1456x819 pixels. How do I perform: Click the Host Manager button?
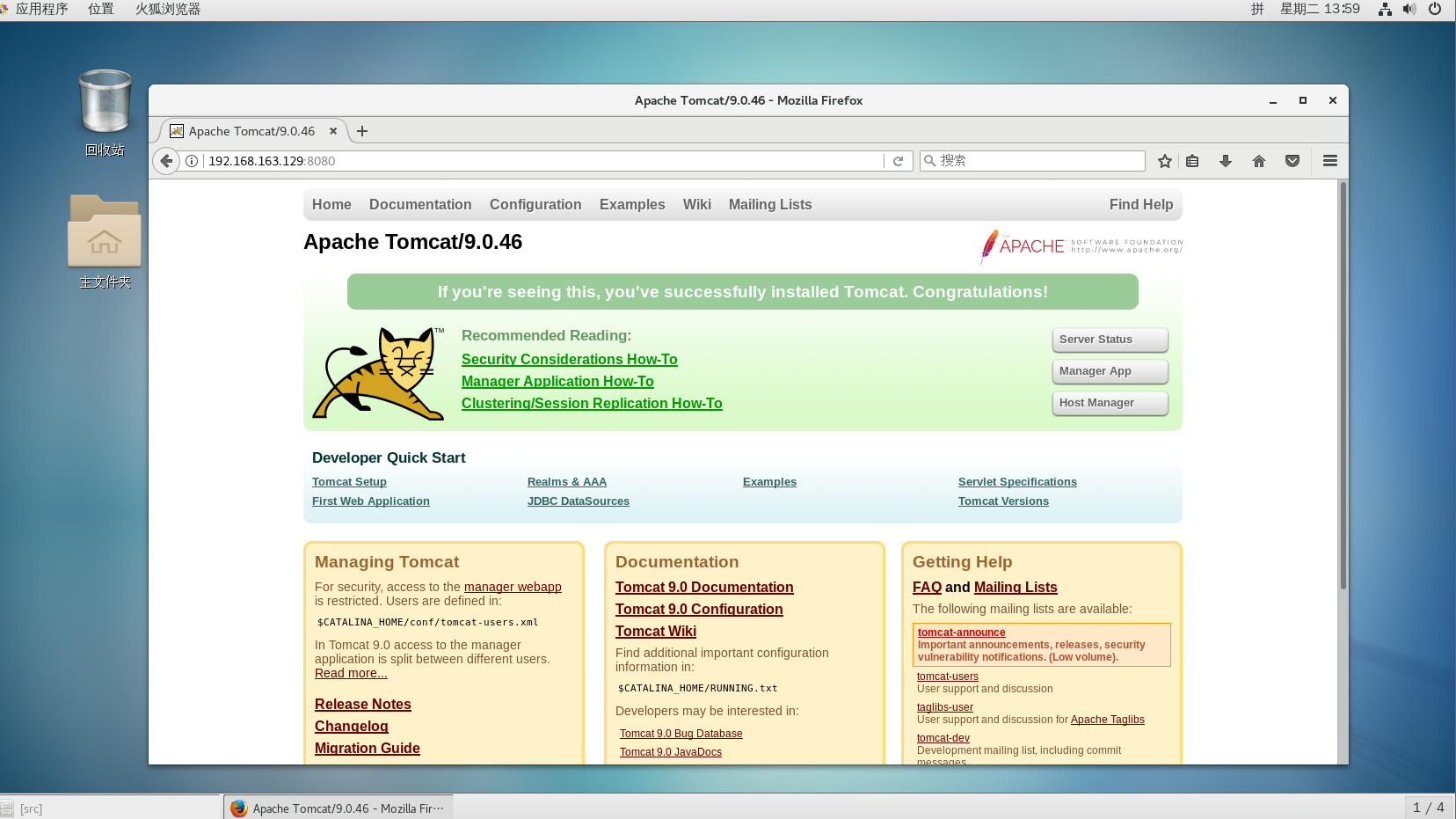[1110, 403]
